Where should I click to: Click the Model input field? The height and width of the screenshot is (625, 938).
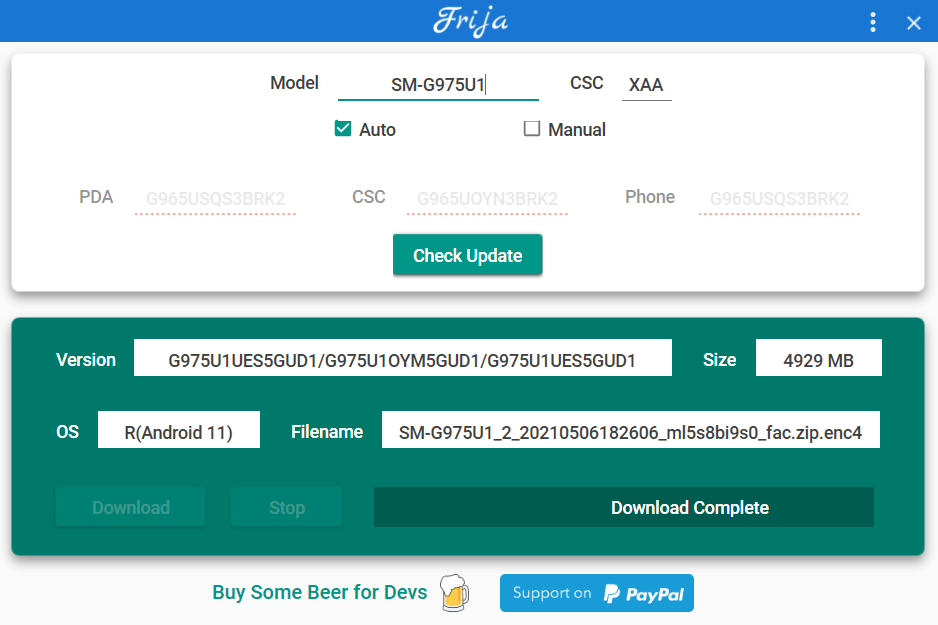pyautogui.click(x=438, y=85)
